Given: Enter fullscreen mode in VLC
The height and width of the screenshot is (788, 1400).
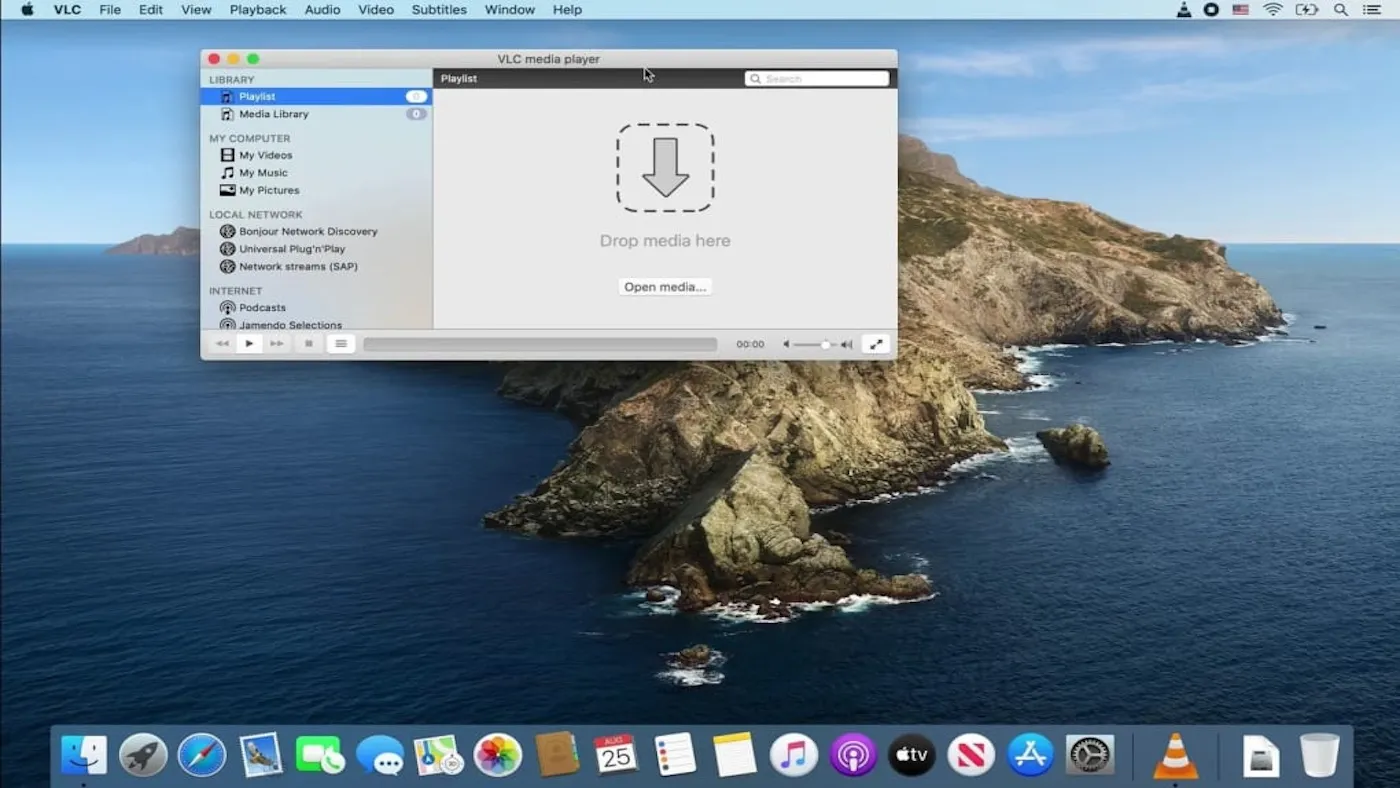Looking at the screenshot, I should pos(876,343).
